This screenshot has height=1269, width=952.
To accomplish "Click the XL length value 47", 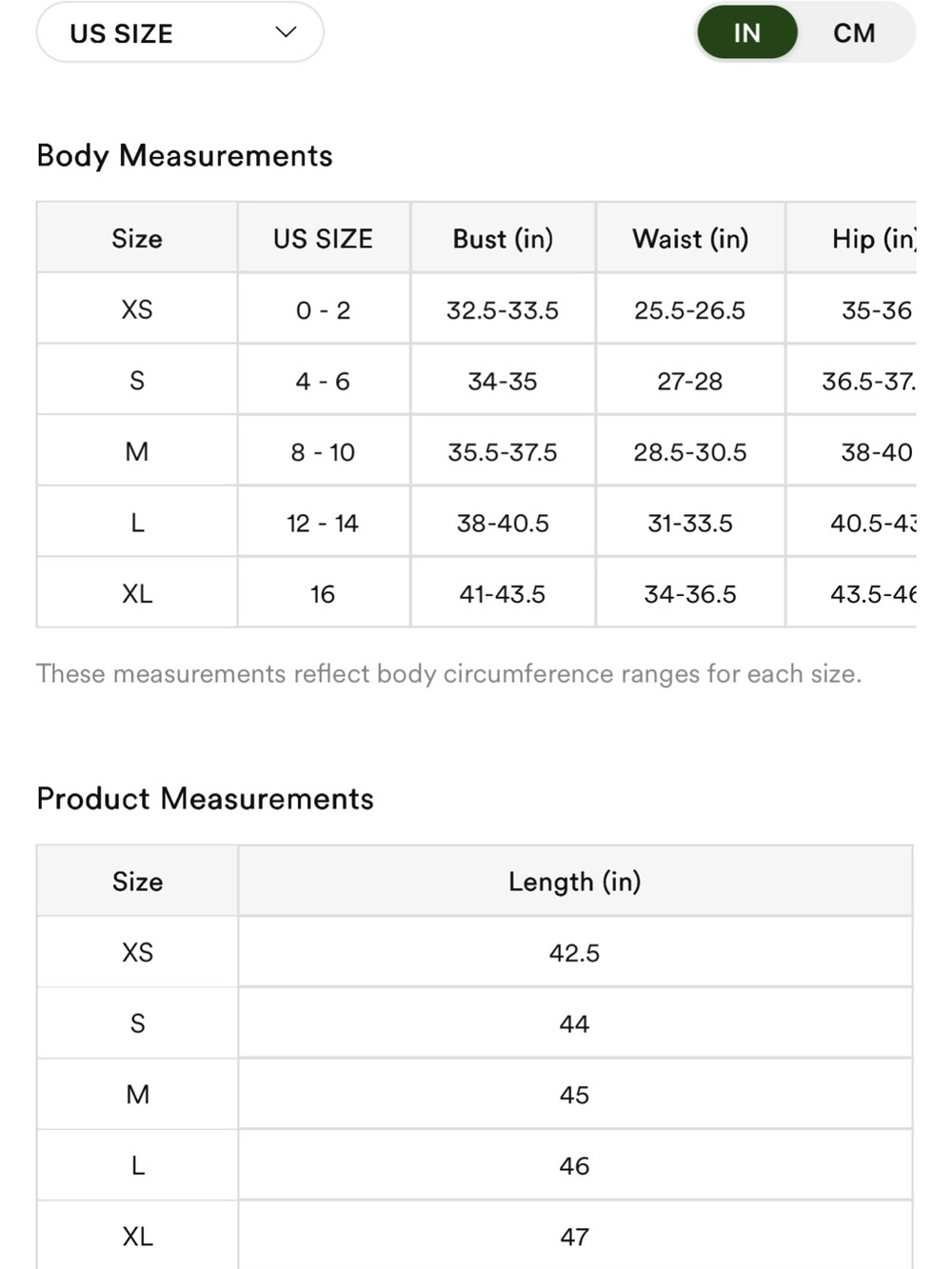I will point(575,1237).
